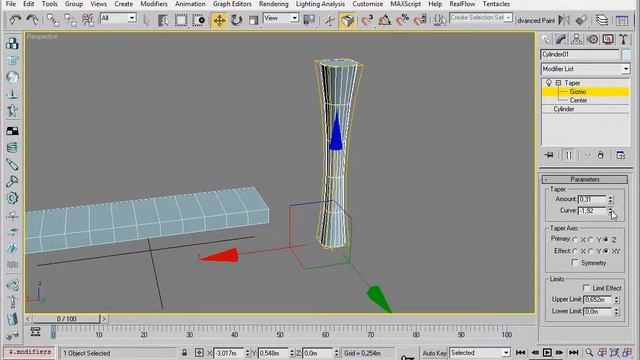The height and width of the screenshot is (360, 640).
Task: Activate the Select and Rotate tool
Action: (236, 20)
